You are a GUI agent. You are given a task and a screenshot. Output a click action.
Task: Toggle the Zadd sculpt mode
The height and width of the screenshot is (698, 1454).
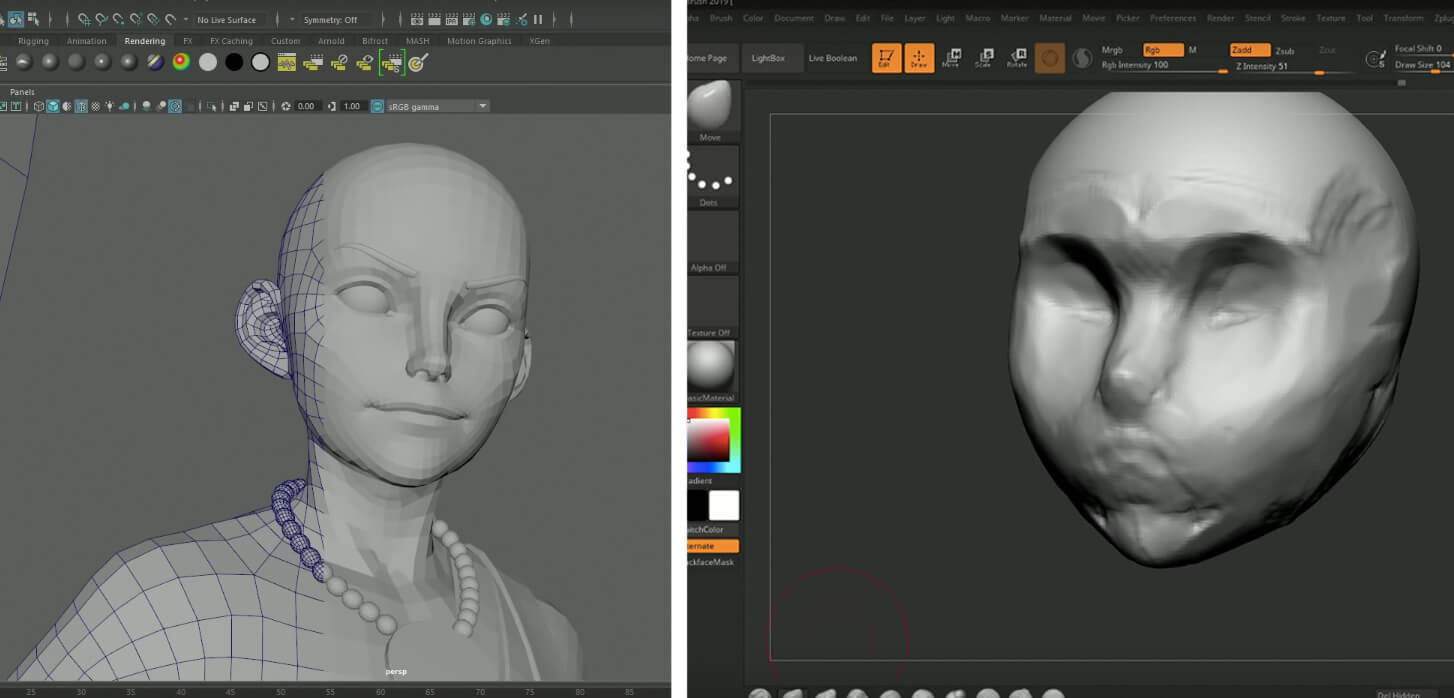tap(1249, 50)
